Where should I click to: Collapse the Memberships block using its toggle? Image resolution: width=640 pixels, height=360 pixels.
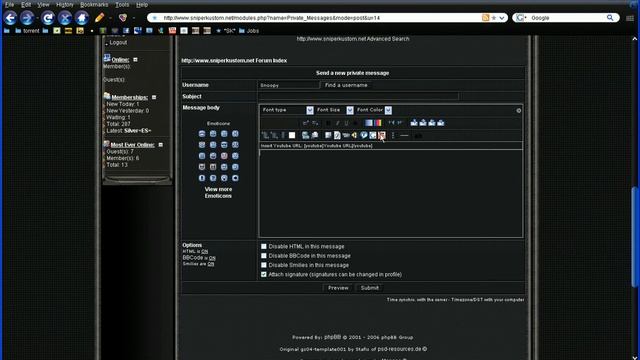[x=154, y=97]
